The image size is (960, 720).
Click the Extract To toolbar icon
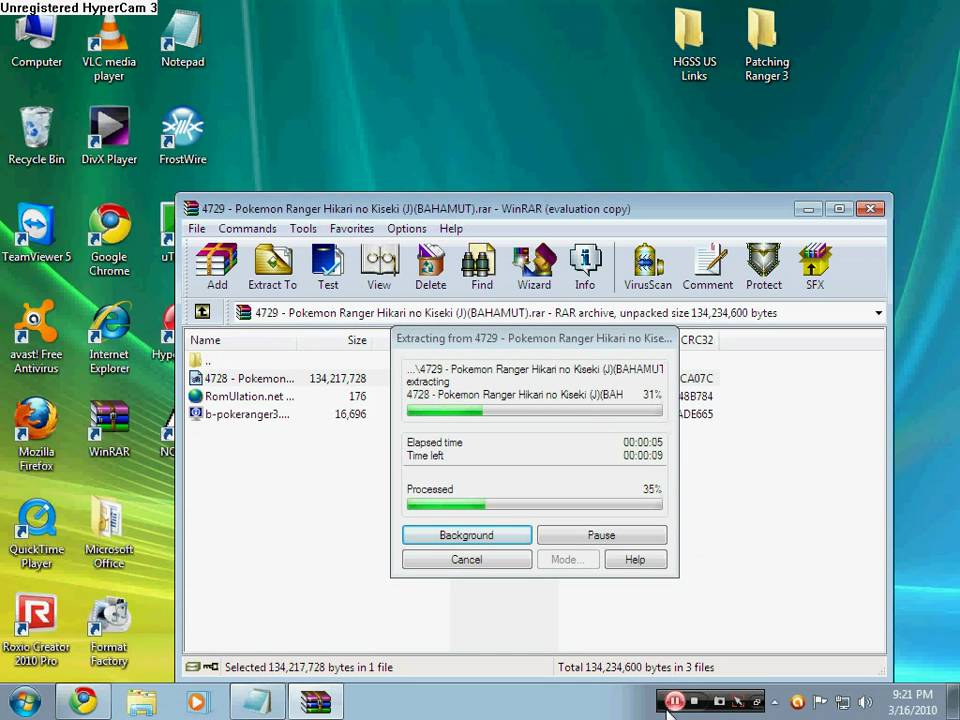(x=272, y=266)
